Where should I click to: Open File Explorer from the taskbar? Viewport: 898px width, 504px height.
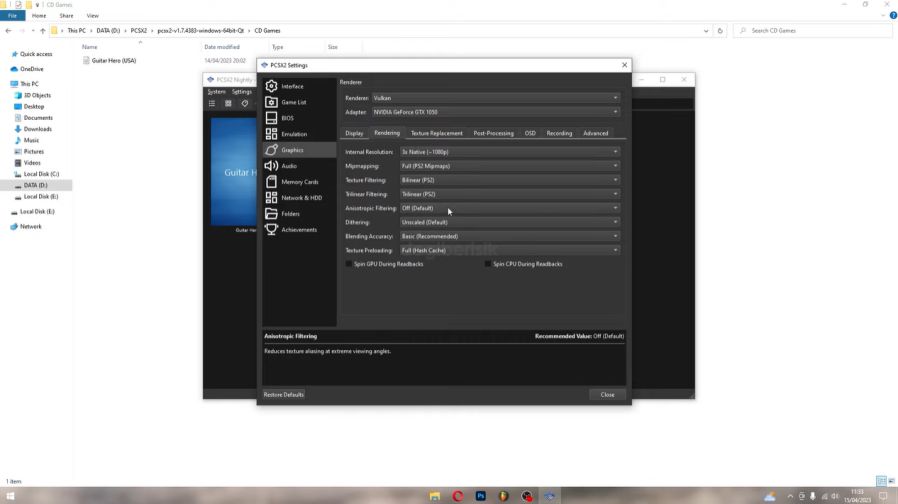click(435, 496)
